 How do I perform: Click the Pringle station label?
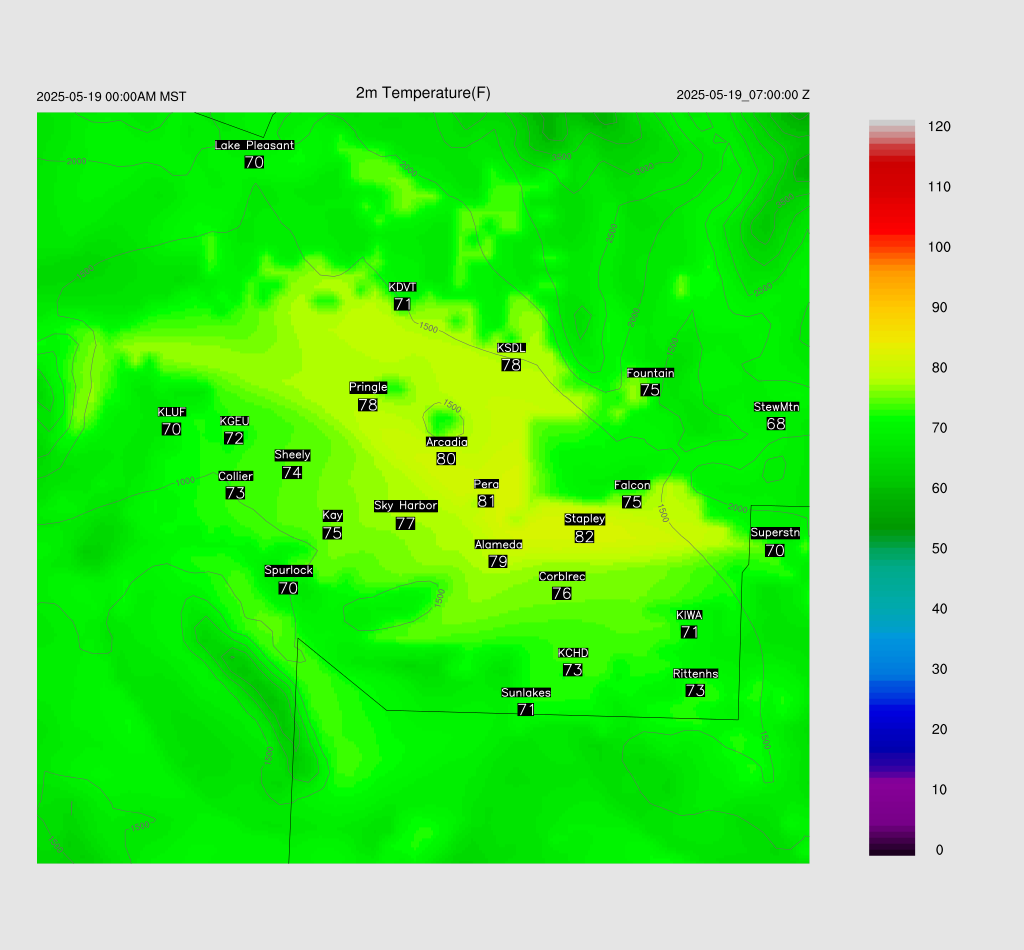point(368,387)
